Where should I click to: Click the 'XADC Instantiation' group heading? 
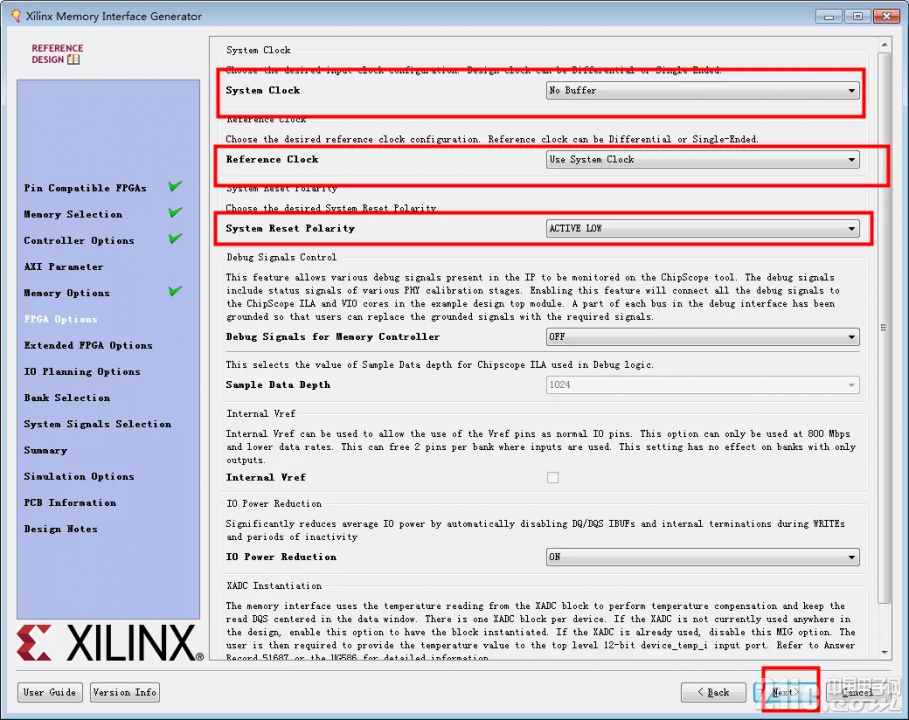(x=274, y=586)
